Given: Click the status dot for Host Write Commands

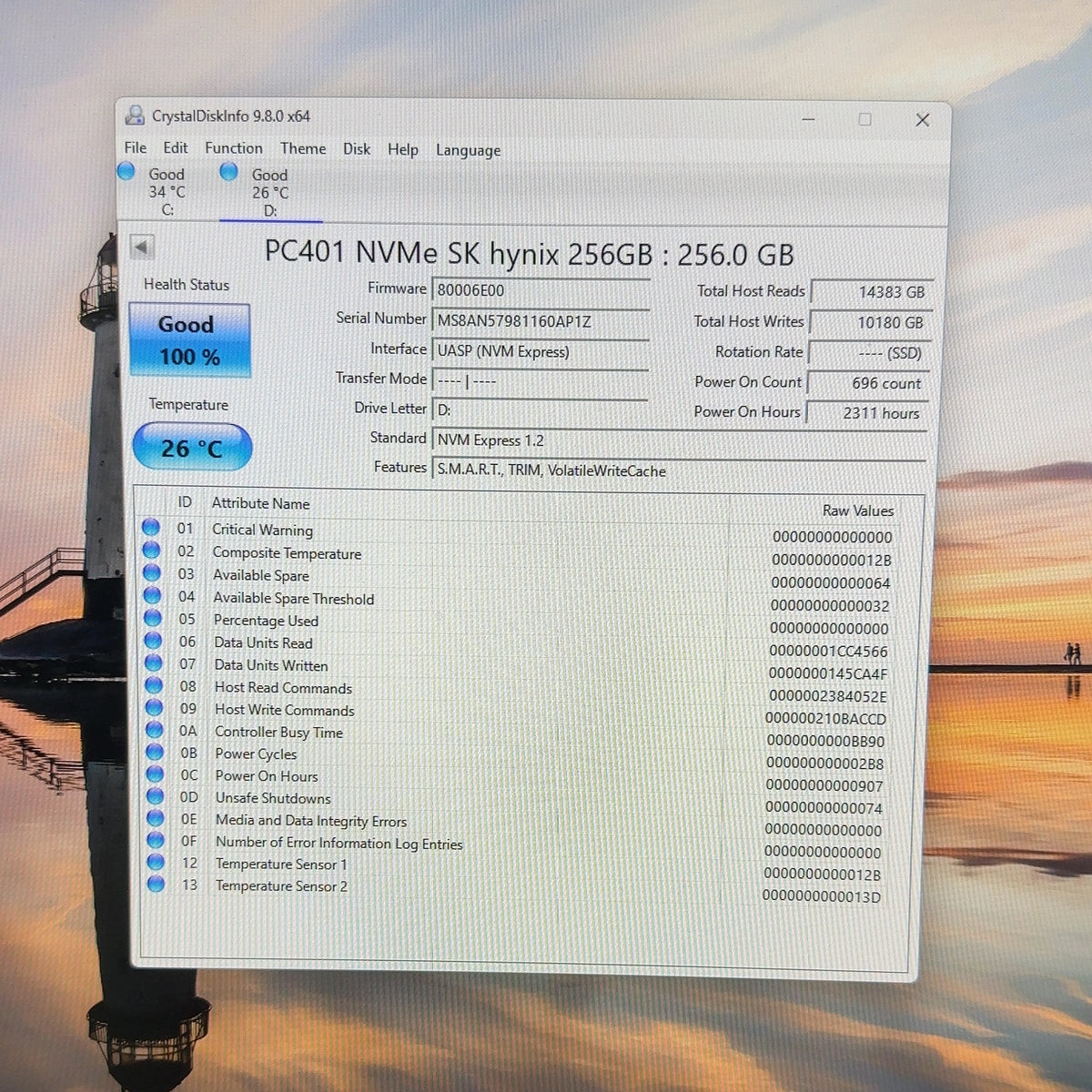Looking at the screenshot, I should (154, 707).
